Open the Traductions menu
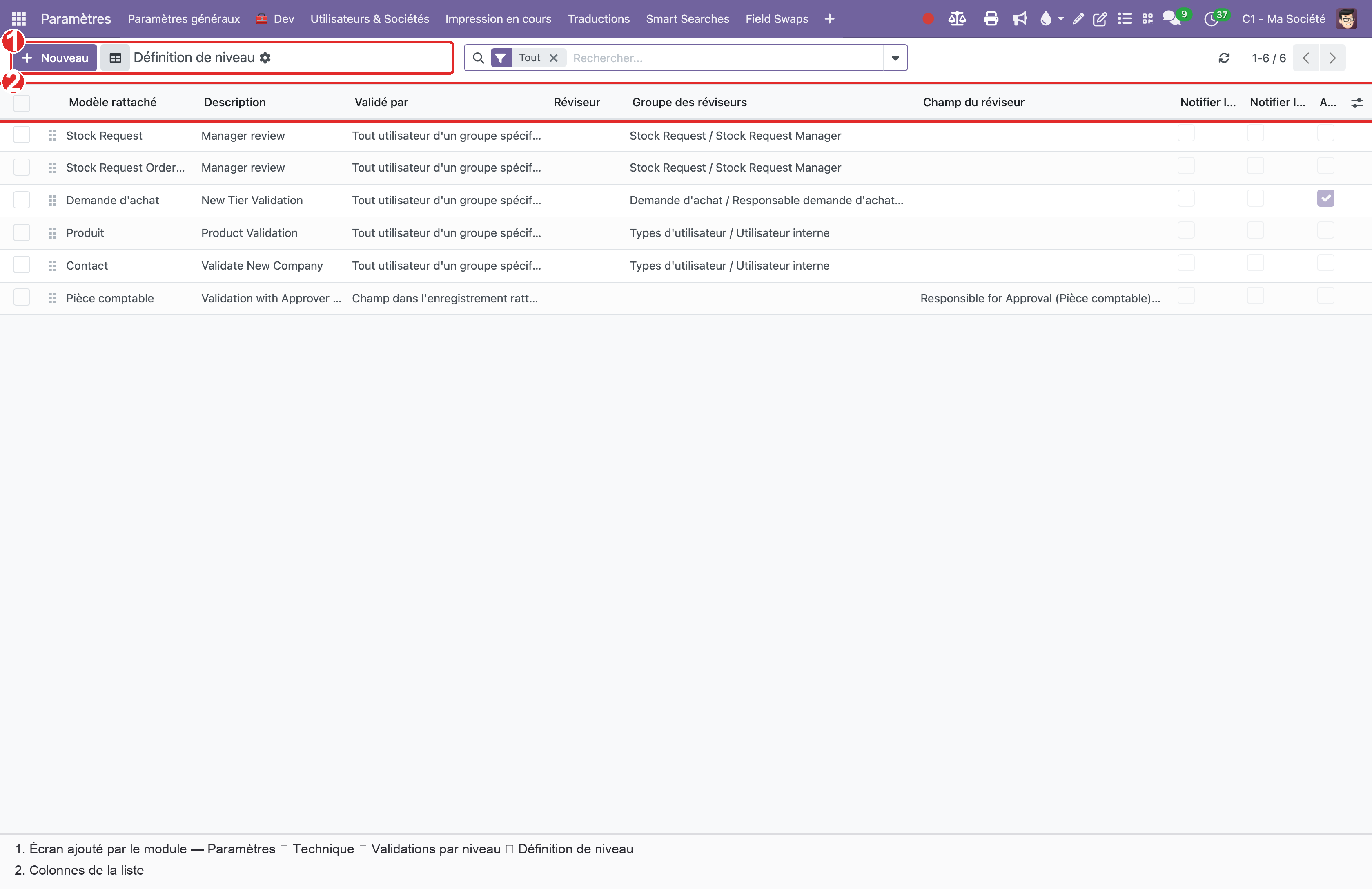The image size is (1372, 889). tap(598, 18)
